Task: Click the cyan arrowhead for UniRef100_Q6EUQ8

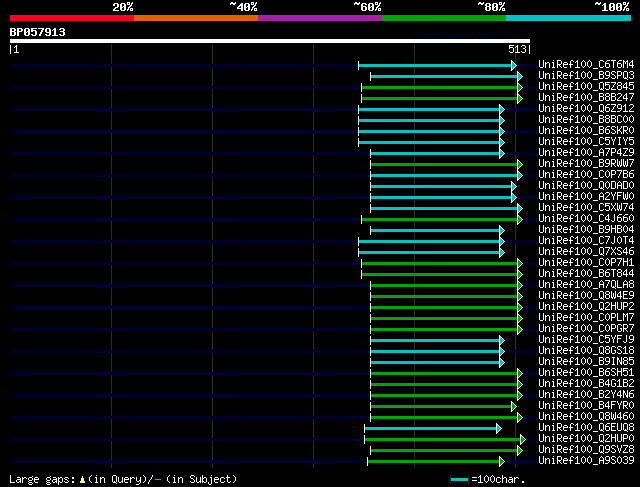Action: pos(498,428)
